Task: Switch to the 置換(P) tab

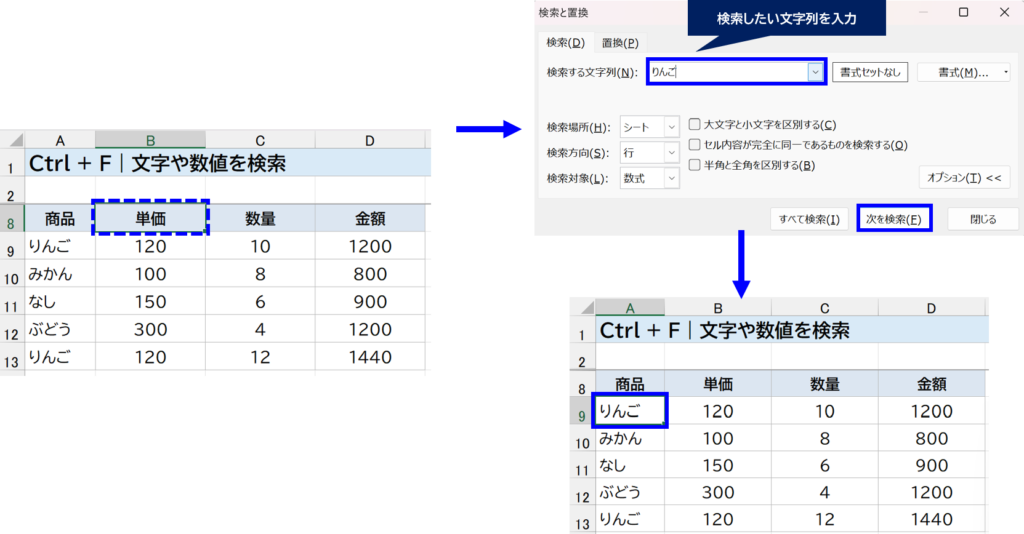Action: tap(620, 43)
